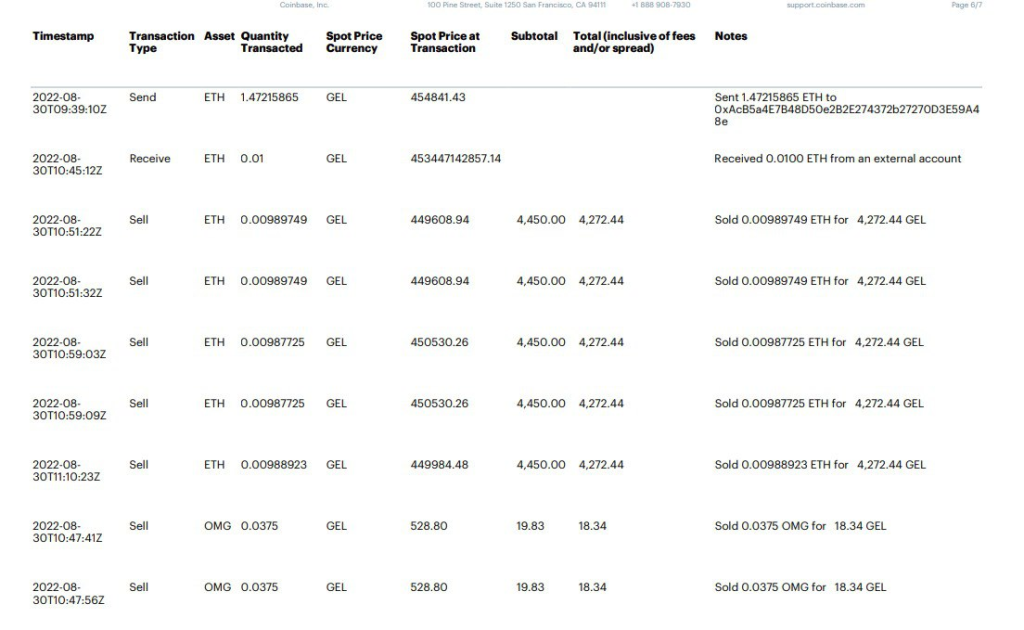Select the Page 6/7 indicator
Screen dimensions: 1024x630
click(967, 5)
